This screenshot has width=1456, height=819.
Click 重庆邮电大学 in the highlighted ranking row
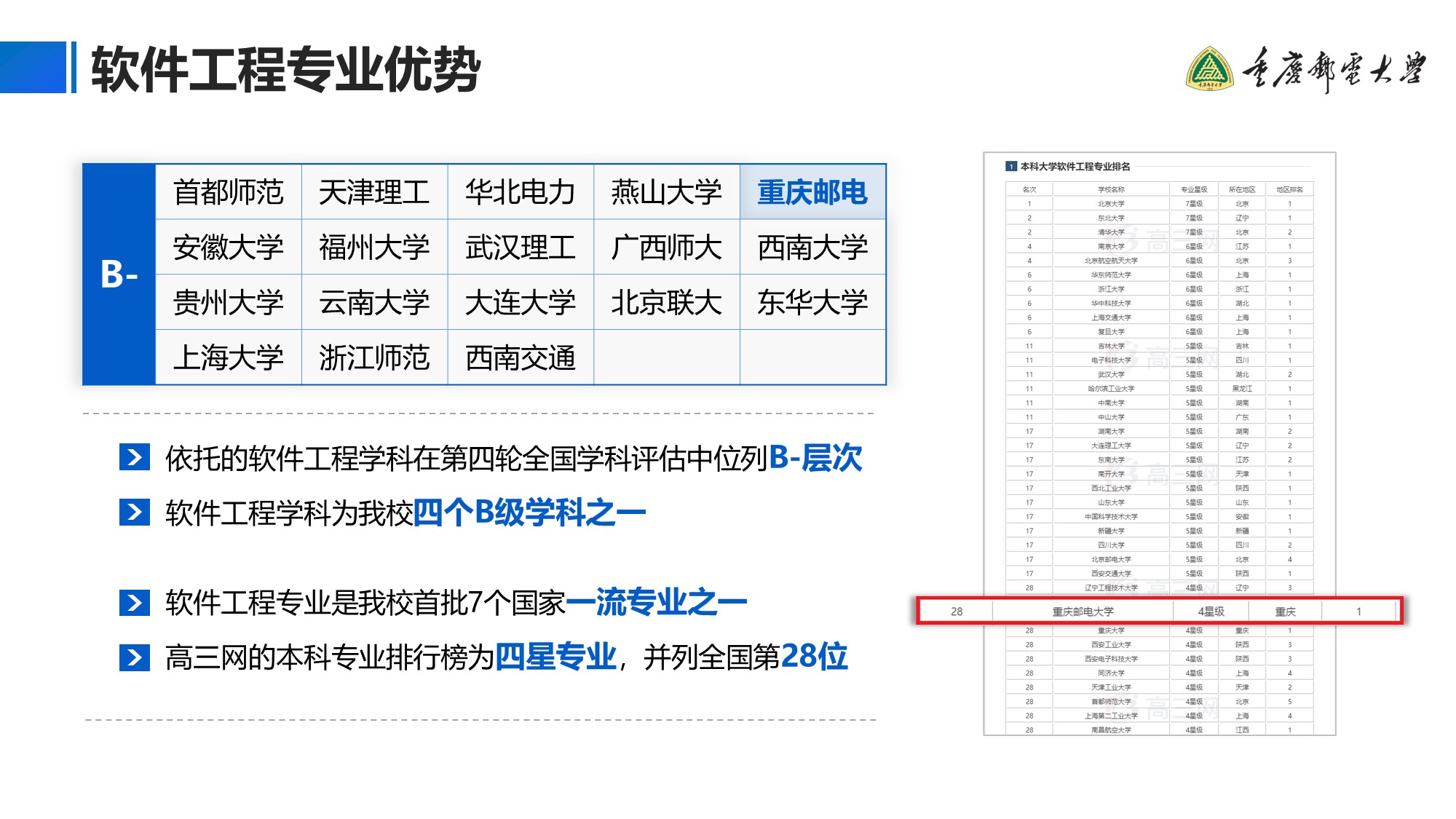point(1083,612)
